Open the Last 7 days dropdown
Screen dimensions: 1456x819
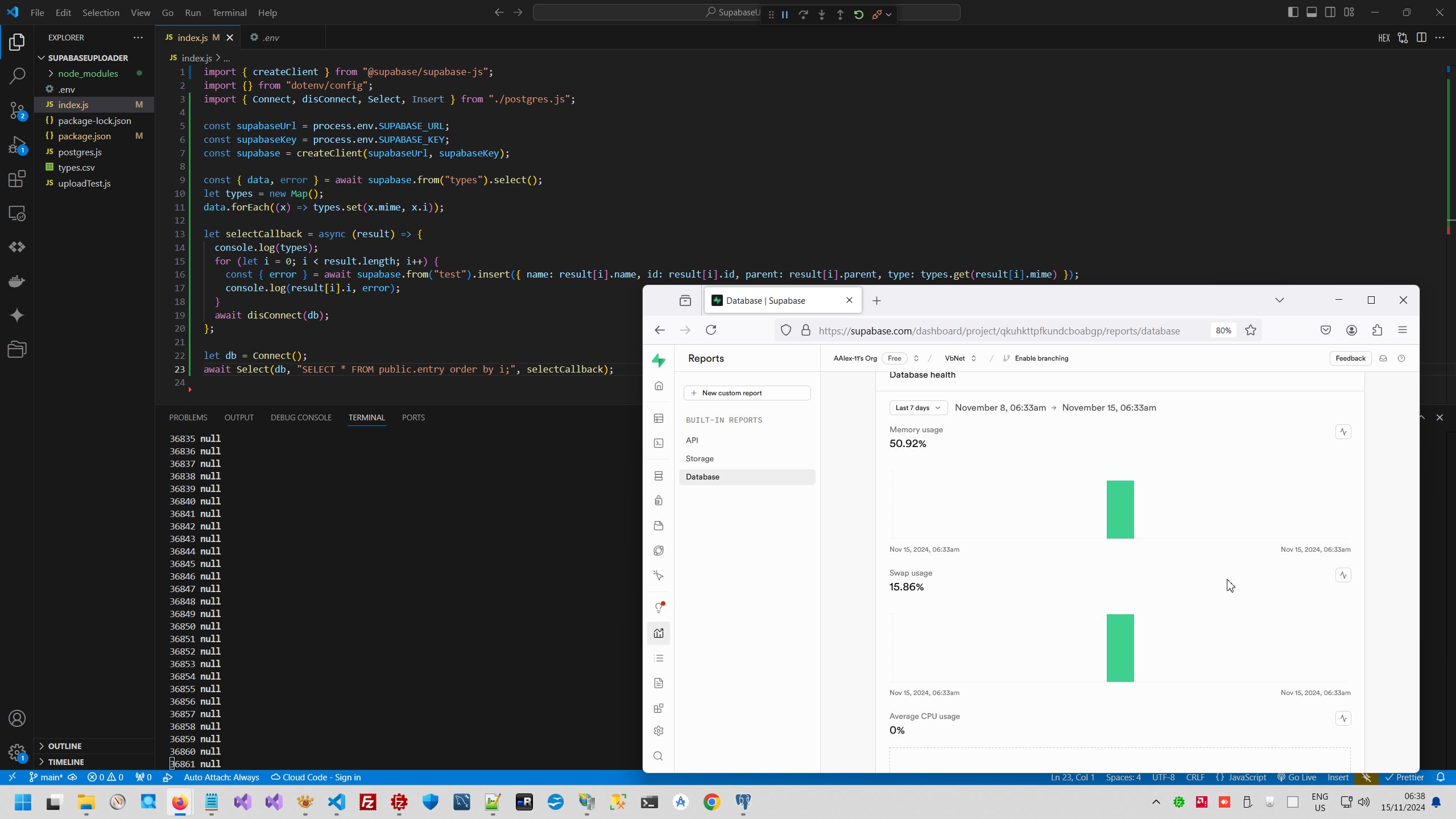pyautogui.click(x=918, y=408)
